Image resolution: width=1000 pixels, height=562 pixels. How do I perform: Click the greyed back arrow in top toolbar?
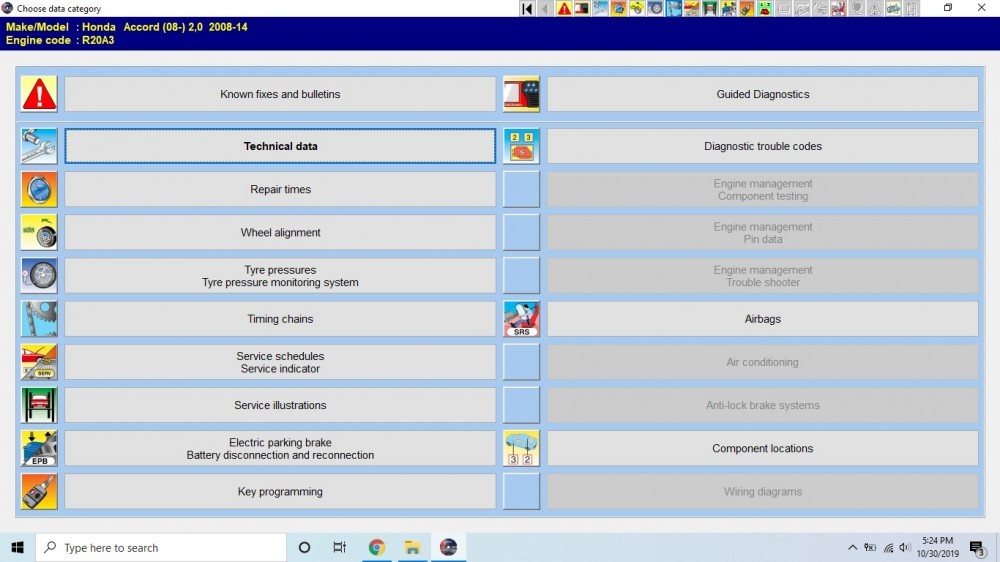(x=546, y=8)
